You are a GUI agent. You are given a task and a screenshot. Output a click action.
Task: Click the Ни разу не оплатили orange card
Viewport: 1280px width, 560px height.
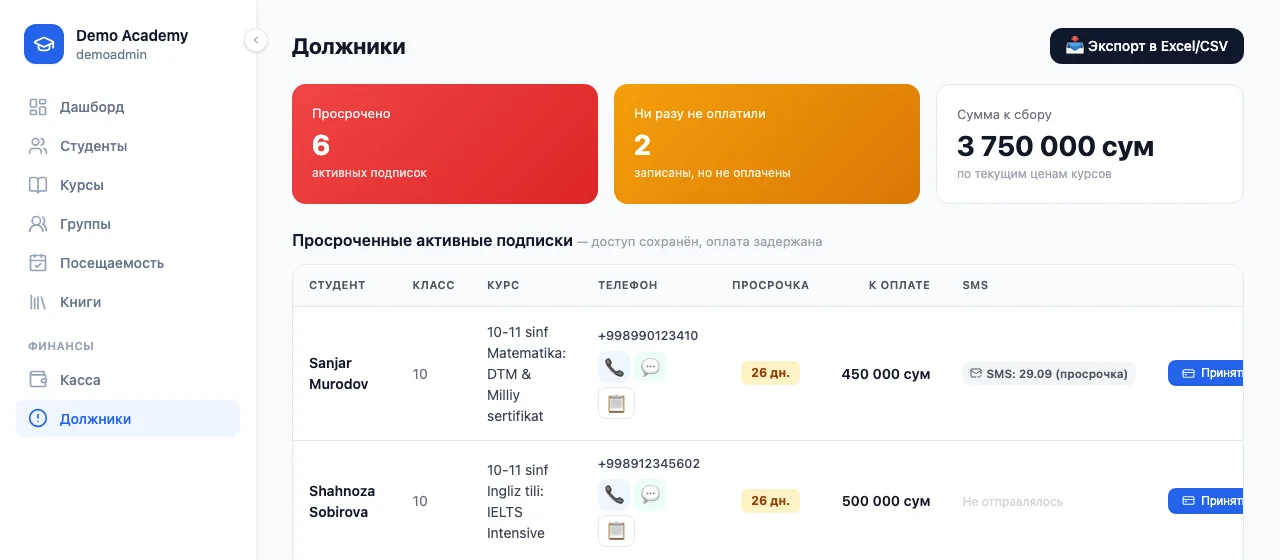(x=767, y=144)
